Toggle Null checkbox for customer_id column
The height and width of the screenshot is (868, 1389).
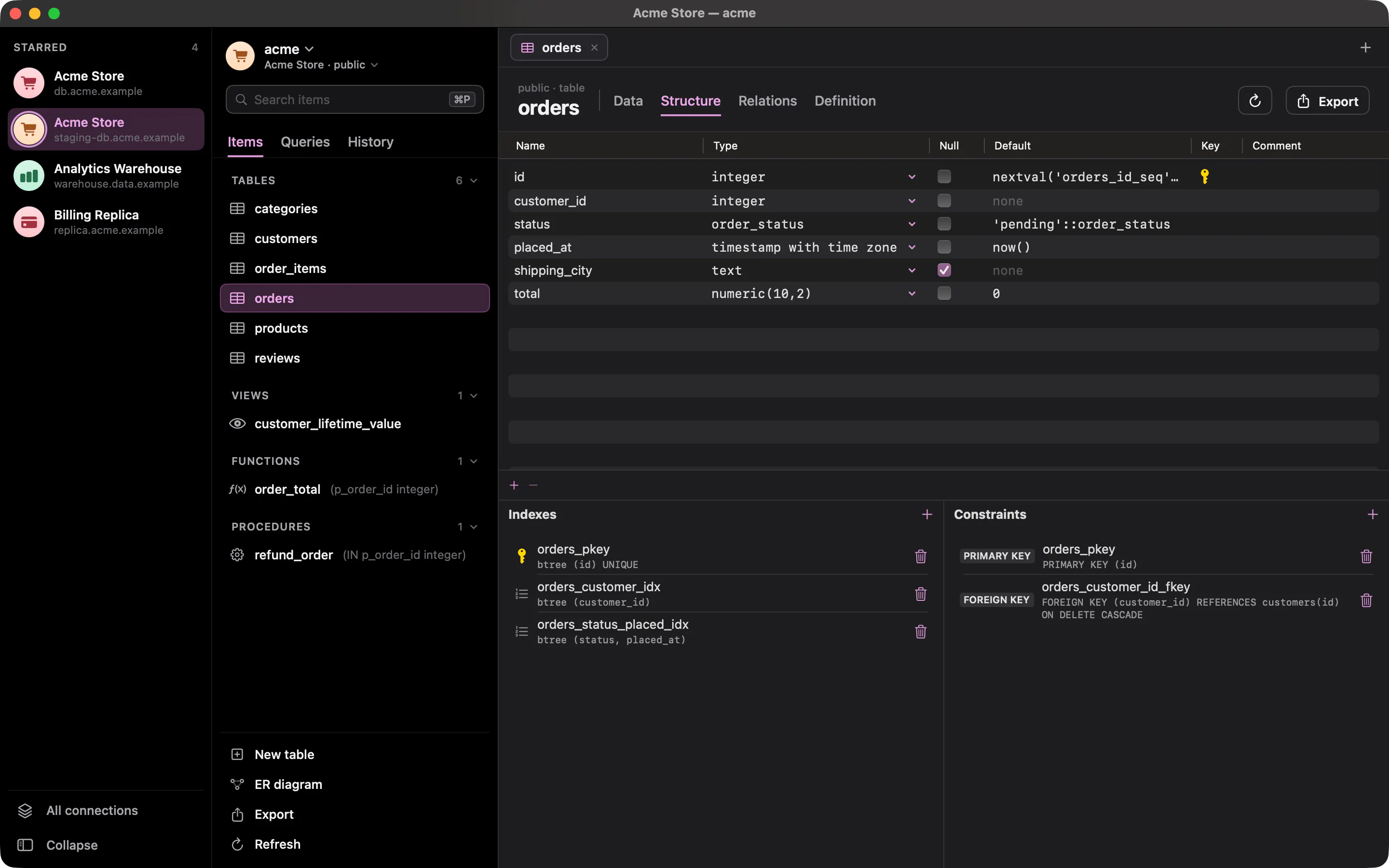pos(944,201)
